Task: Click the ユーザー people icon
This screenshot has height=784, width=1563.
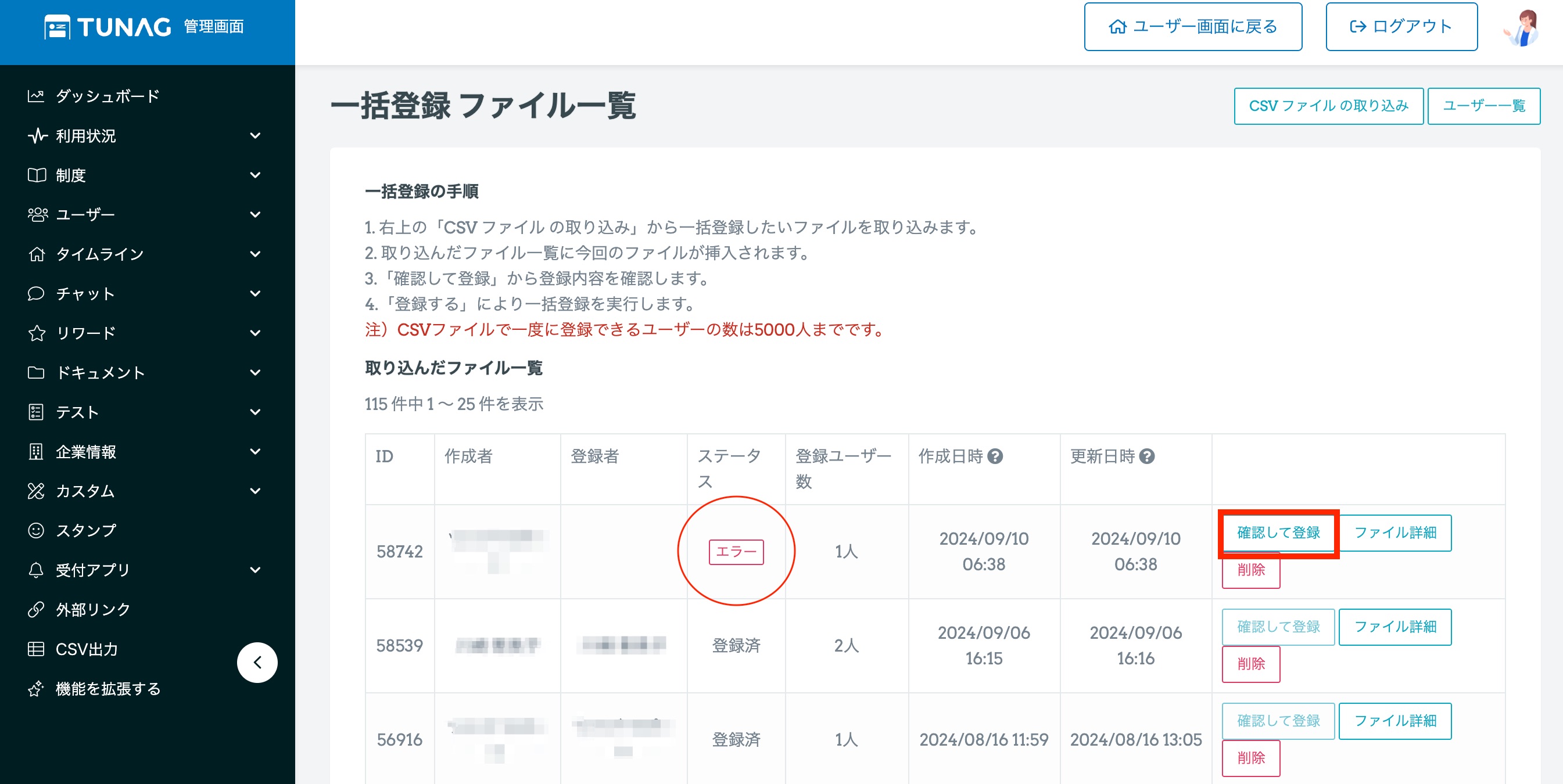Action: tap(38, 214)
